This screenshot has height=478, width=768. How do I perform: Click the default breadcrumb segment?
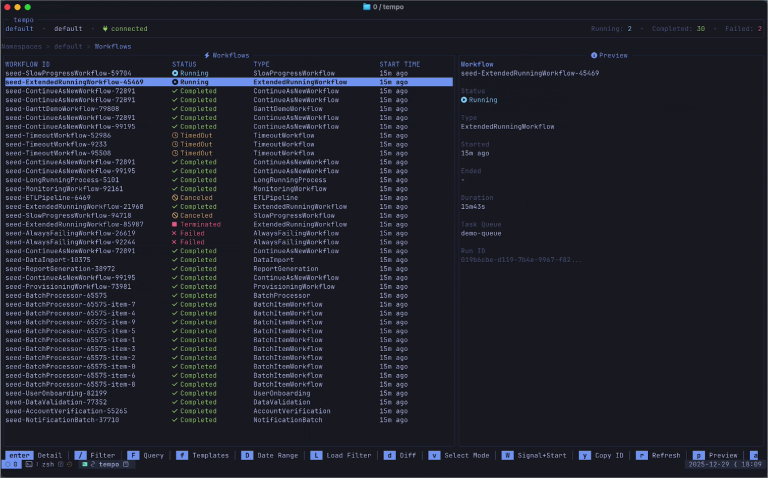(68, 47)
